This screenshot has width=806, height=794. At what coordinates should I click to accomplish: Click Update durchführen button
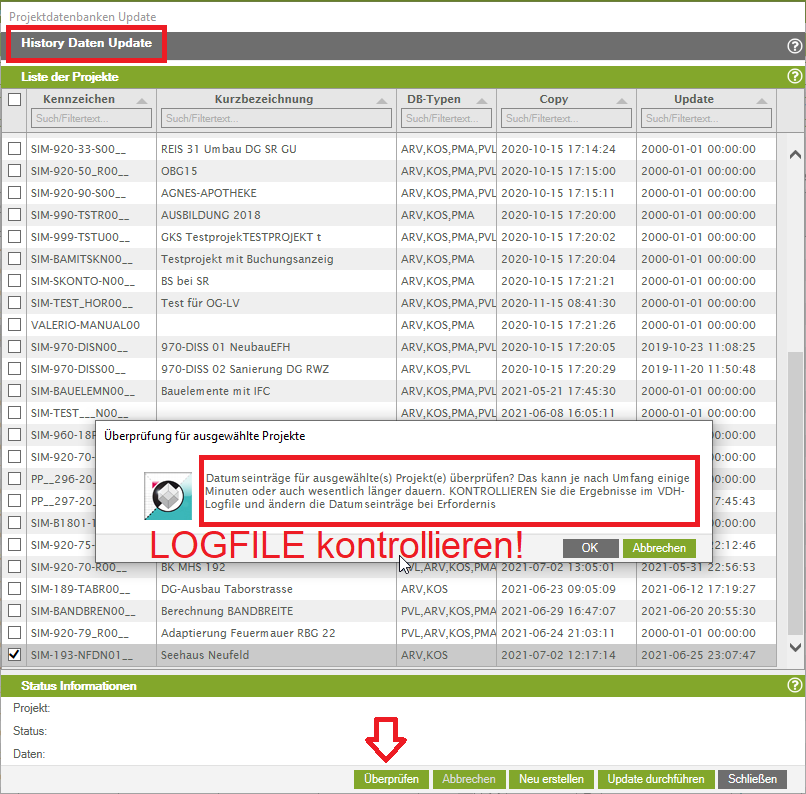[x=656, y=779]
